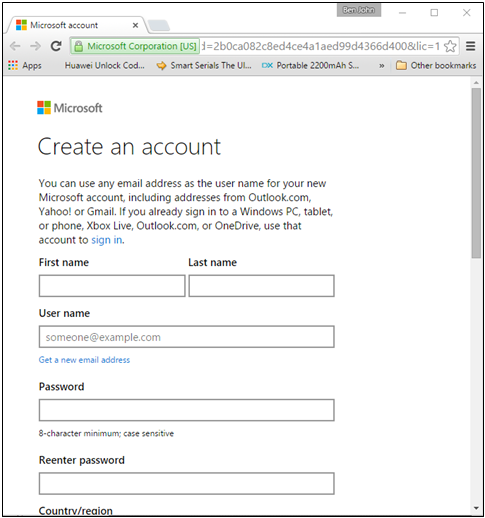Open Portable 2200mAh bookmark
Viewport: 485px width, 518px height.
(310, 65)
